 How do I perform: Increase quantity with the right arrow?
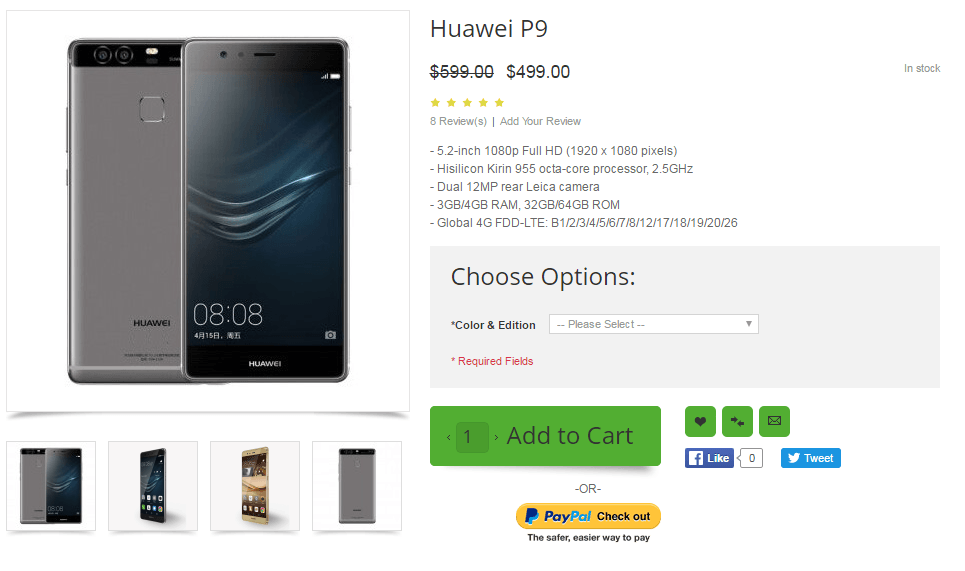tap(496, 437)
